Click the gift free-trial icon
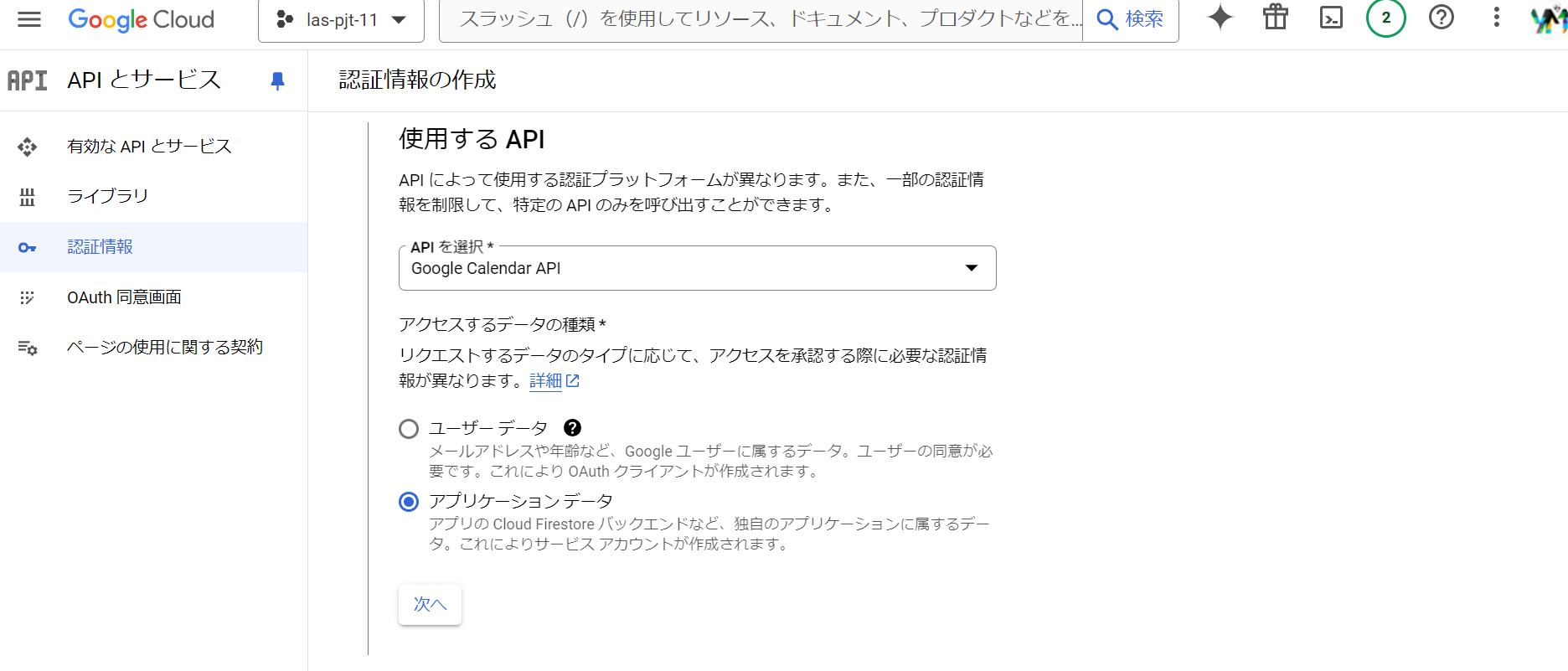 coord(1276,18)
